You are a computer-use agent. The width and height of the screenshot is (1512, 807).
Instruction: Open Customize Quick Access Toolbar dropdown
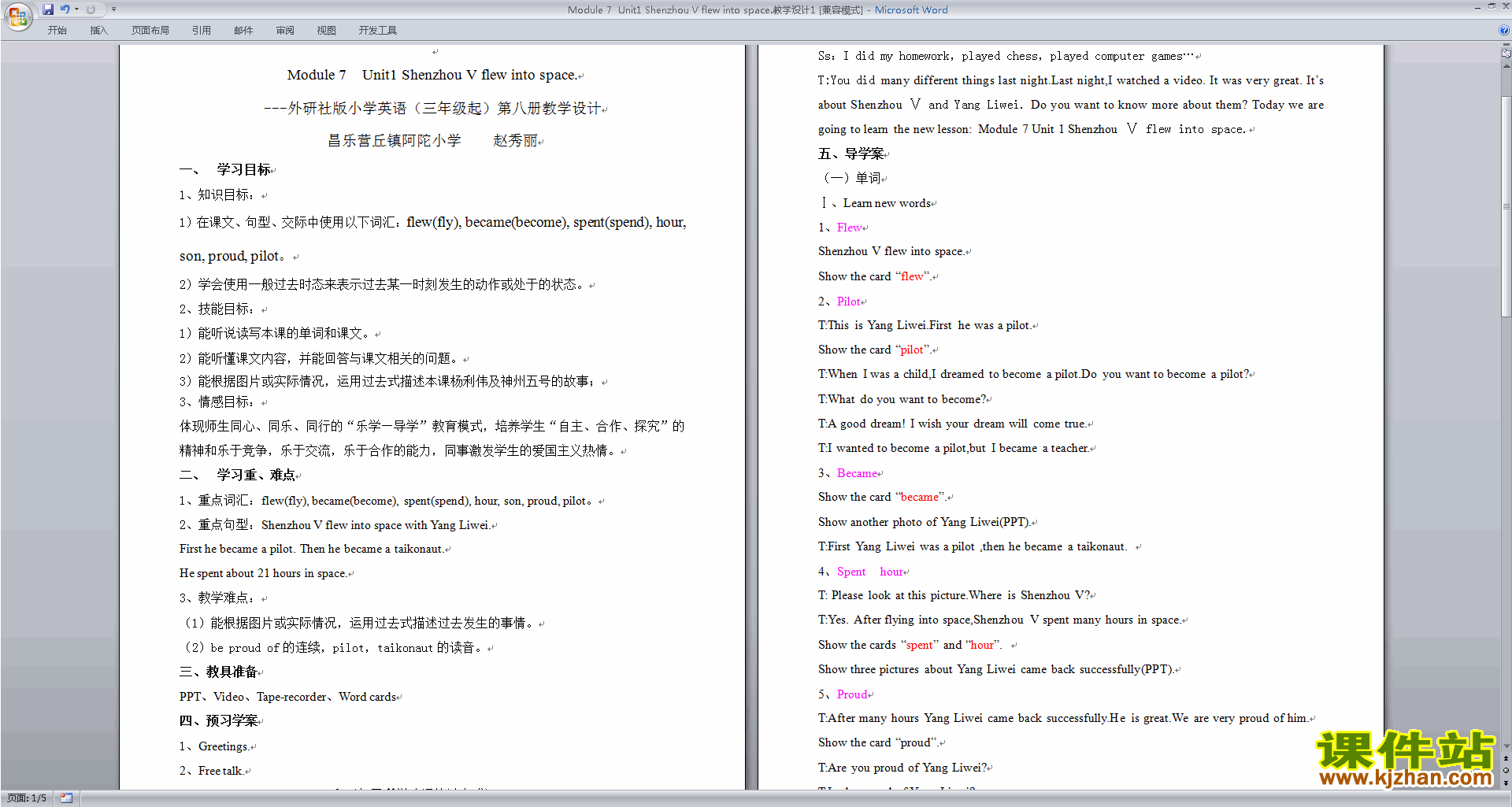pos(113,9)
